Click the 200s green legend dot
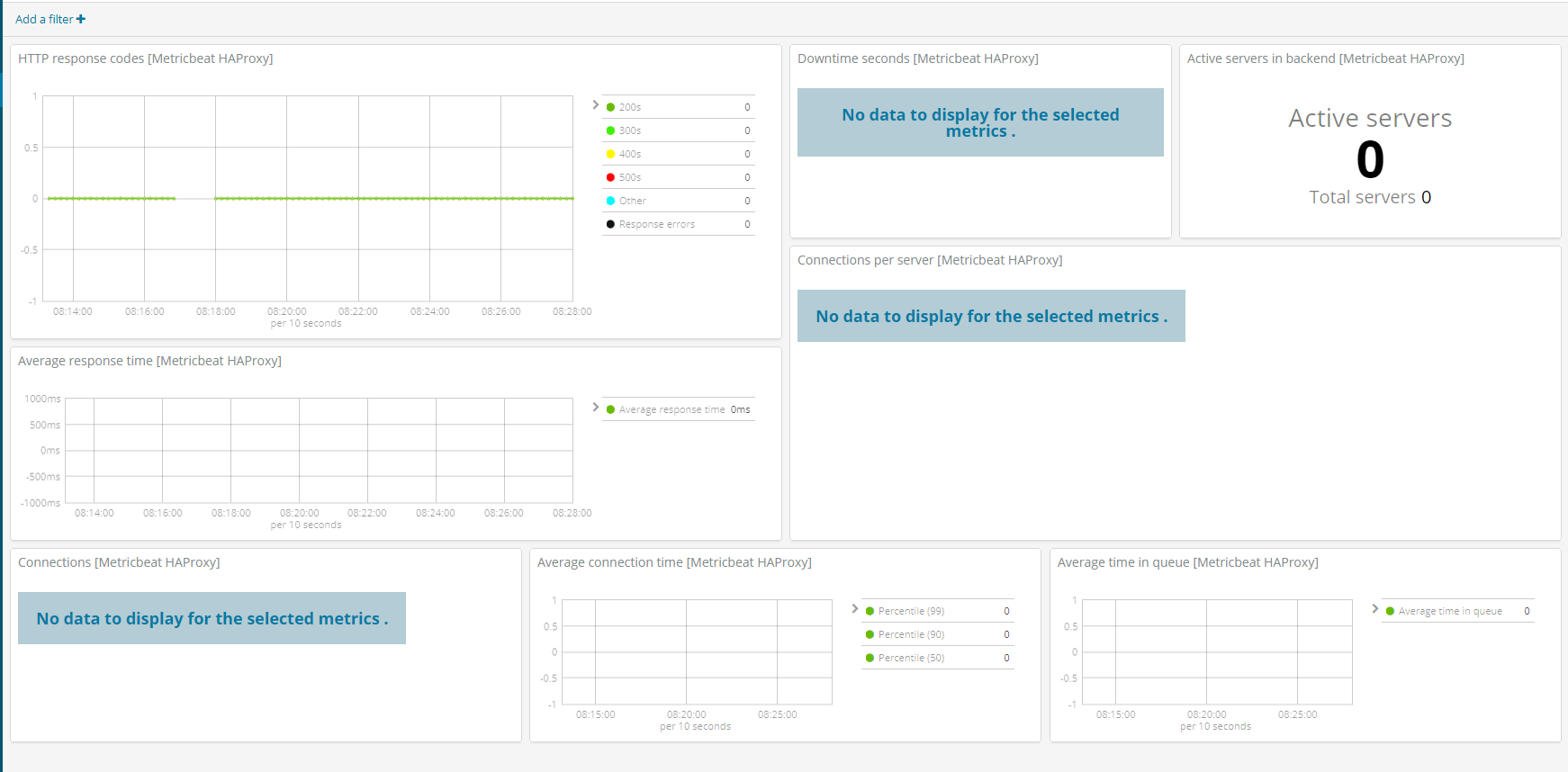 (x=610, y=107)
